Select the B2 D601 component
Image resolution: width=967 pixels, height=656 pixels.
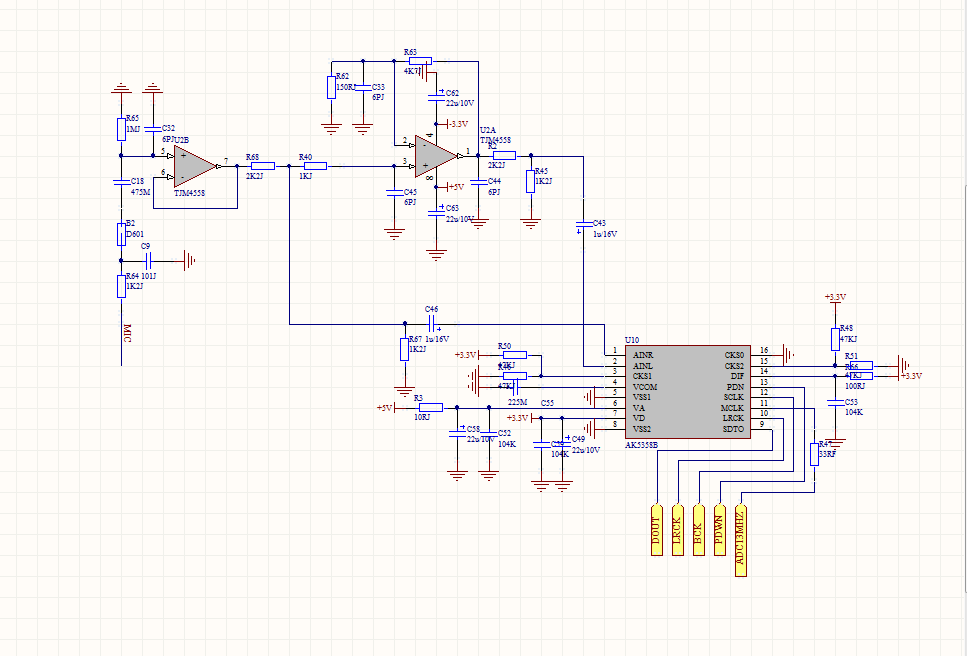(121, 235)
